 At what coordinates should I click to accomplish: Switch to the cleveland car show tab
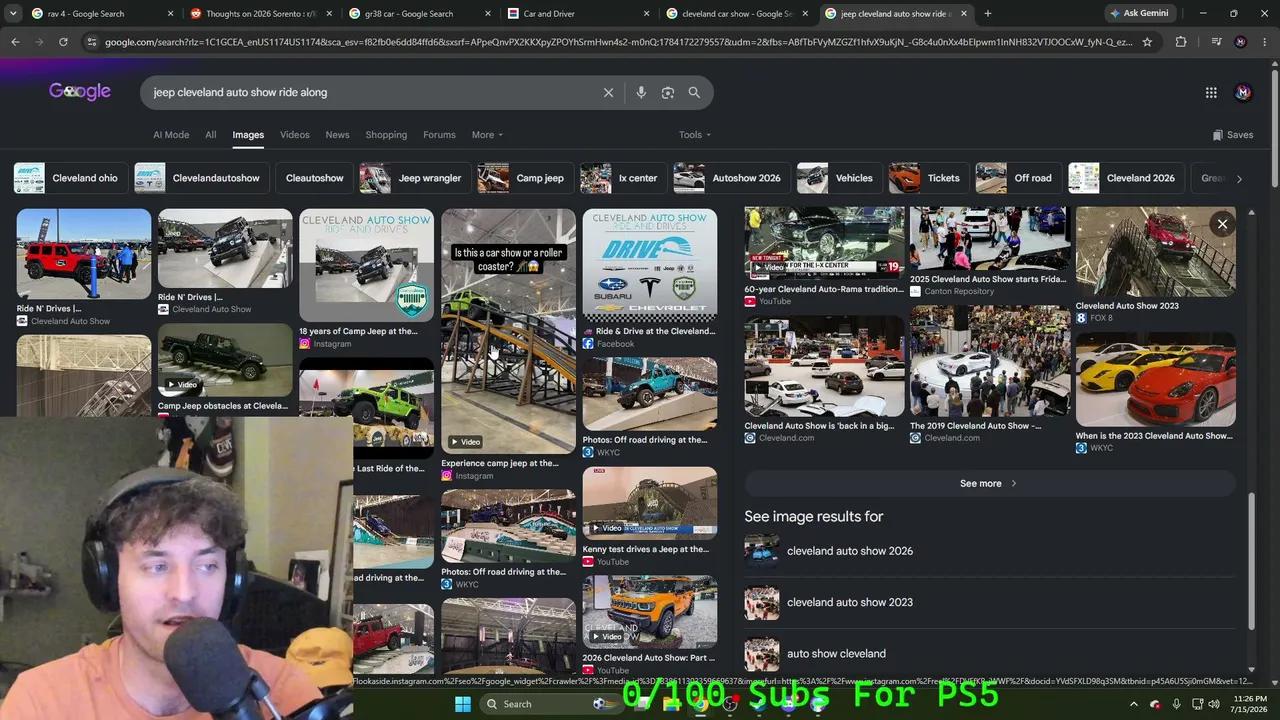coord(738,14)
